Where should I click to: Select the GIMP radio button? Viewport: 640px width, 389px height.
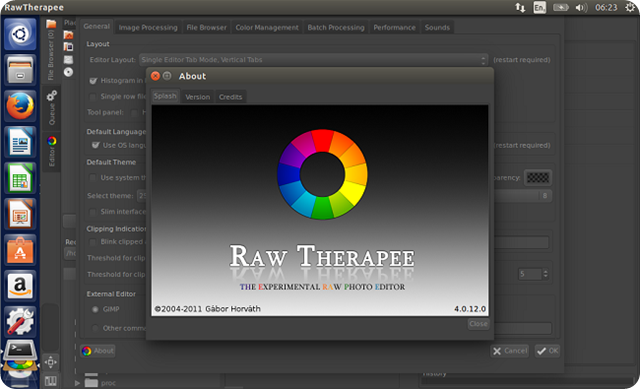click(x=95, y=309)
